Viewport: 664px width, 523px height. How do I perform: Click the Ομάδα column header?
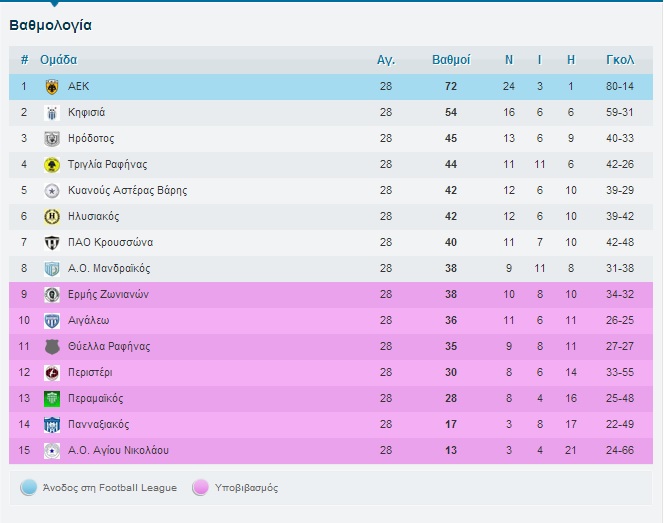[58, 60]
